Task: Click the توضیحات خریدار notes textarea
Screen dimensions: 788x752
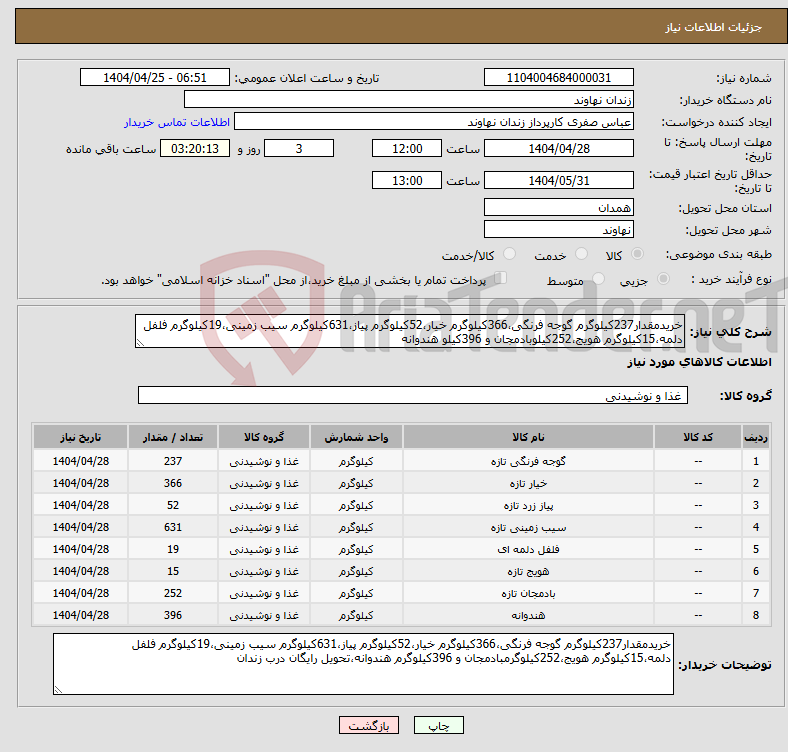Action: click(x=363, y=664)
